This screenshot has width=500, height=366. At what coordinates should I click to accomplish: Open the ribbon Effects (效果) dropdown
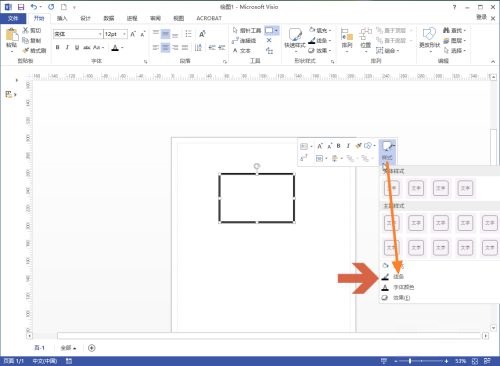[x=320, y=50]
